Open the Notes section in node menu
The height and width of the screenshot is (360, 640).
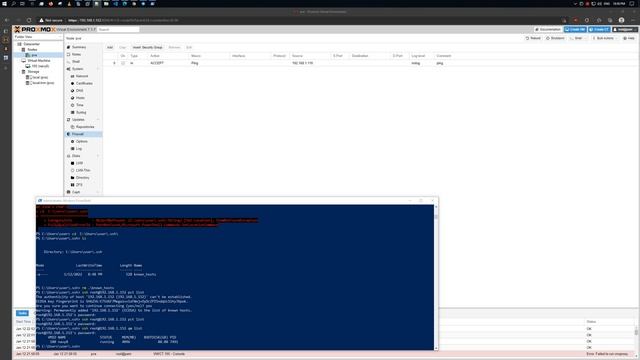(x=76, y=54)
